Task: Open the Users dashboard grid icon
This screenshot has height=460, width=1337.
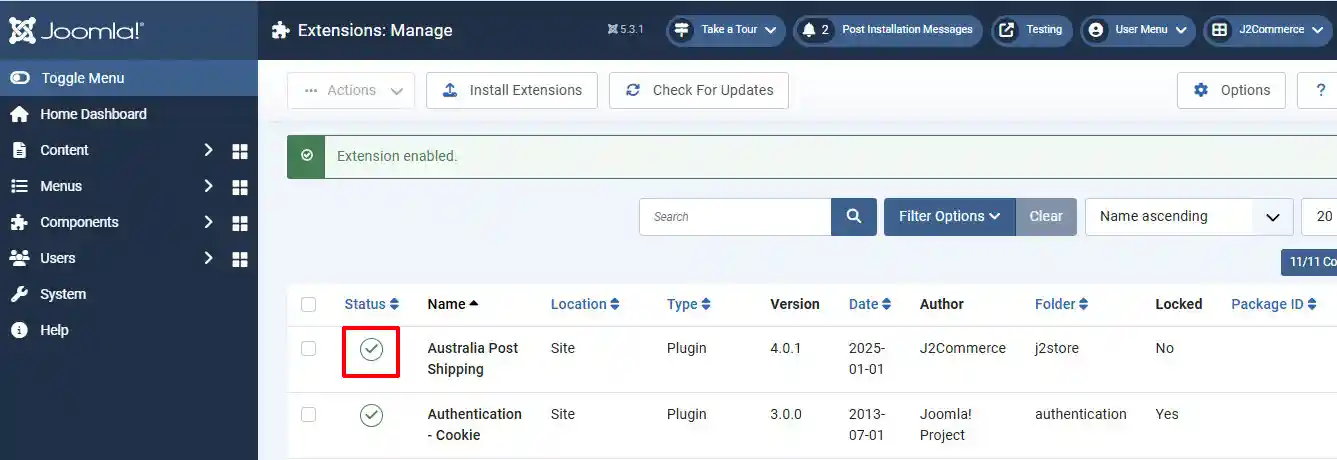Action: click(x=240, y=258)
